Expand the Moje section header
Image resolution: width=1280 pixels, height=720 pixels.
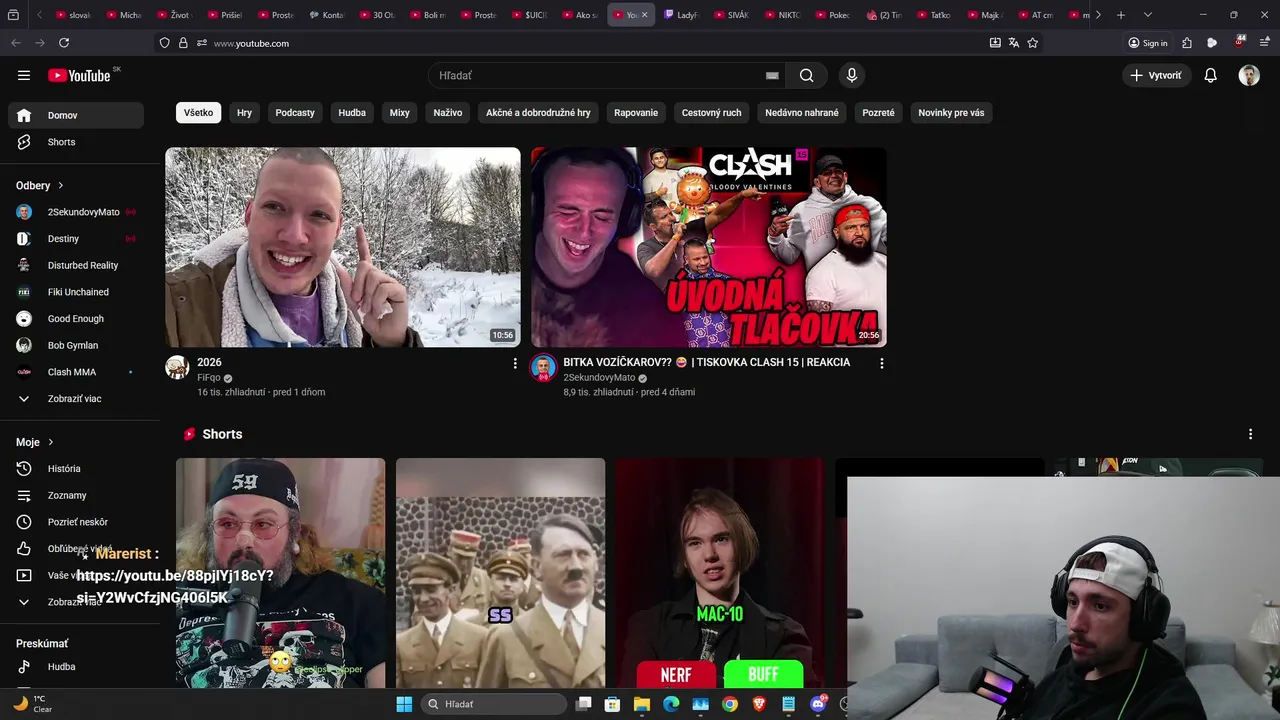pos(35,442)
